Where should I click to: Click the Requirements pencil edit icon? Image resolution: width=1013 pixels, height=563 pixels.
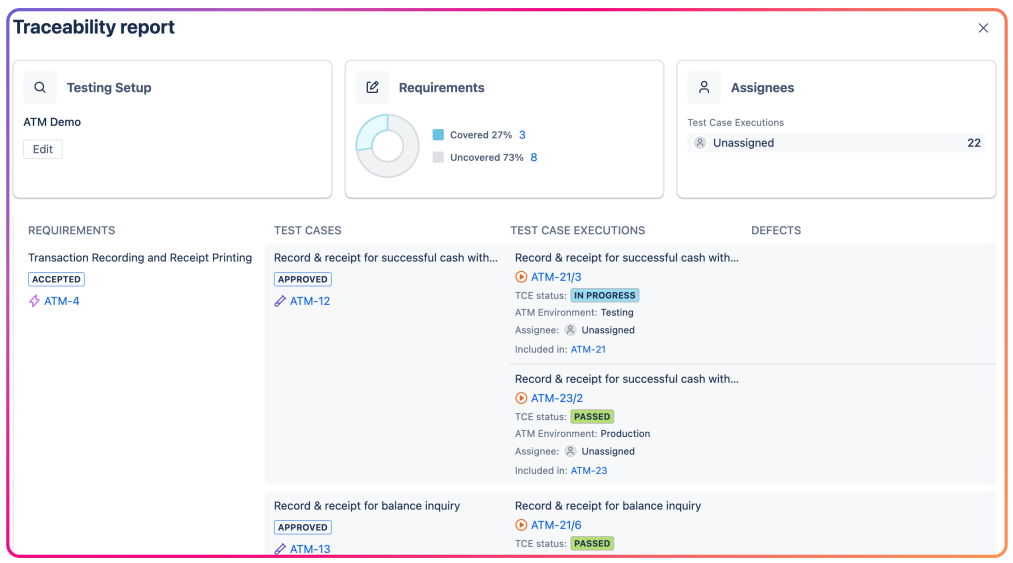click(372, 88)
